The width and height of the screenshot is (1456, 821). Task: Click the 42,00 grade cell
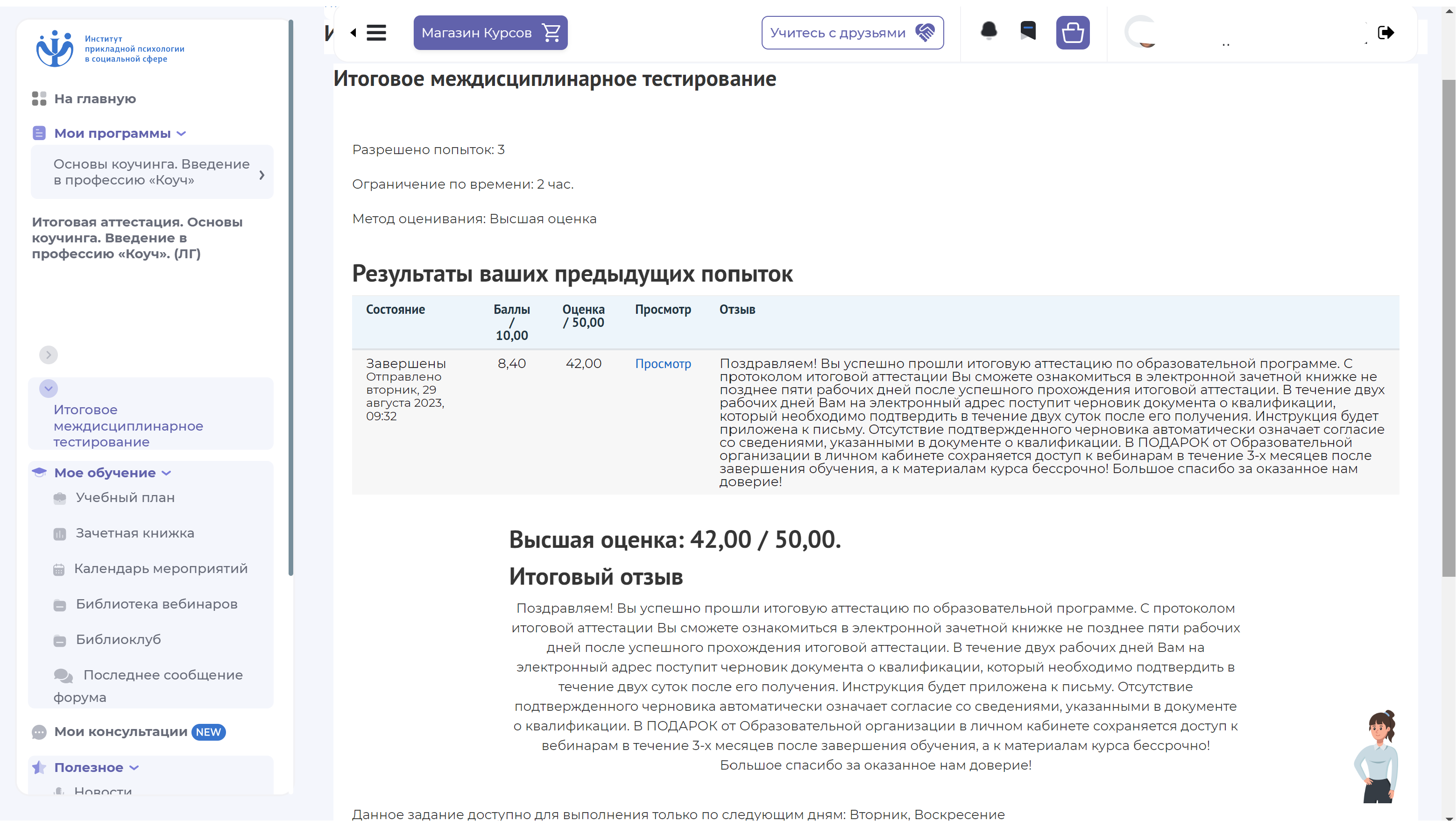[583, 364]
